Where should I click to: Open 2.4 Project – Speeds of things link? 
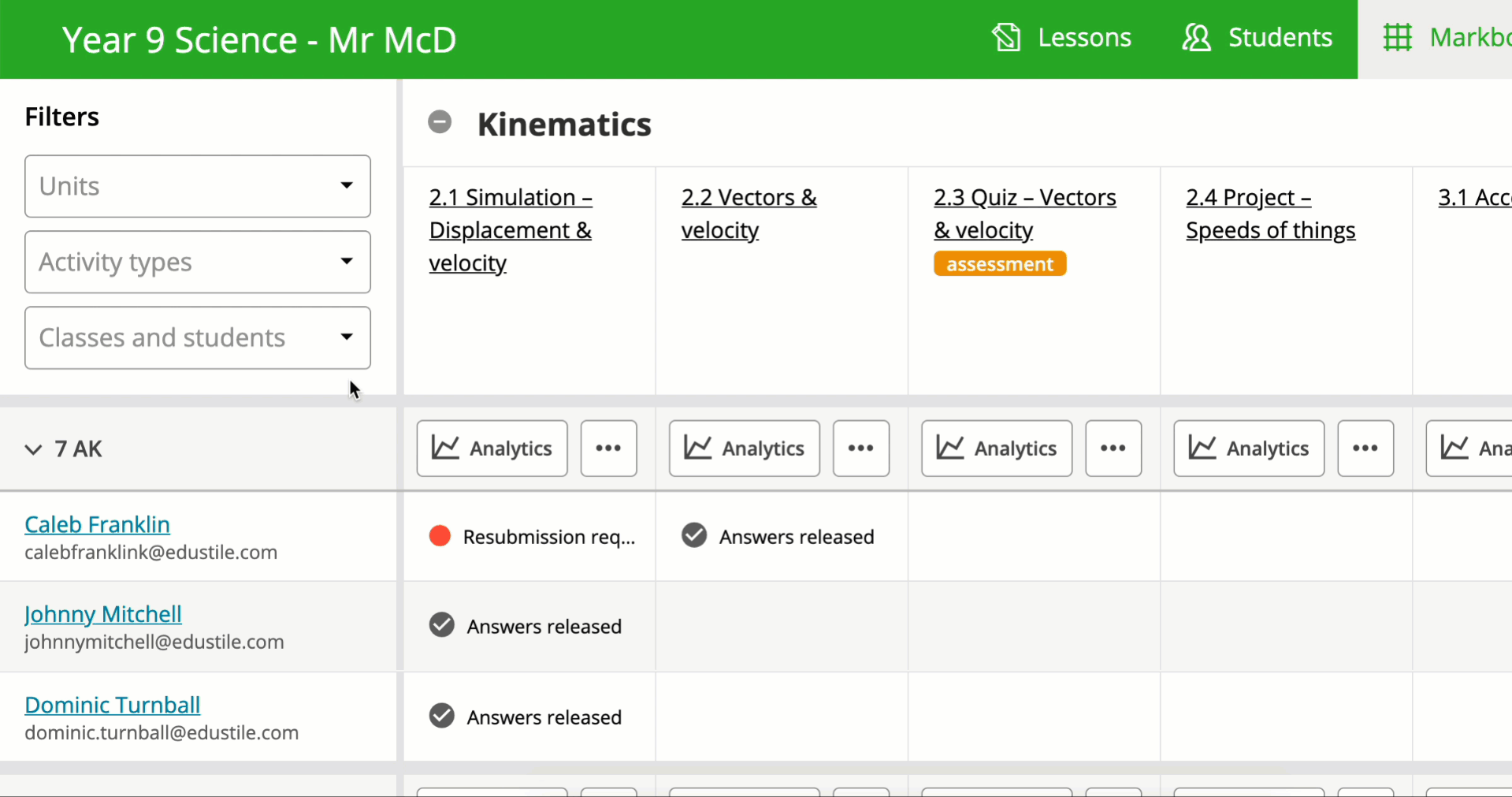tap(1270, 214)
